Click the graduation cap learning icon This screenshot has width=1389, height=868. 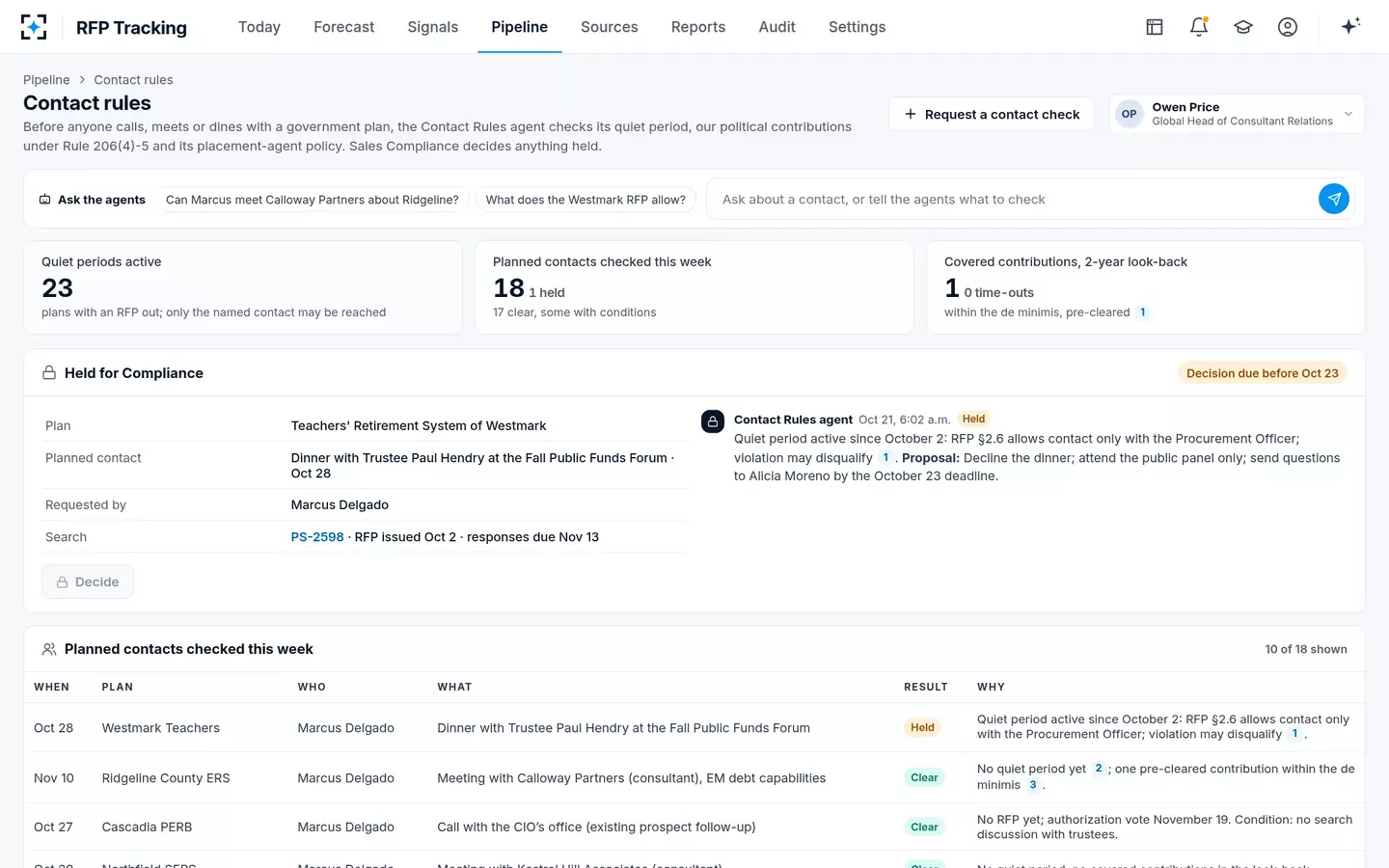(x=1243, y=27)
